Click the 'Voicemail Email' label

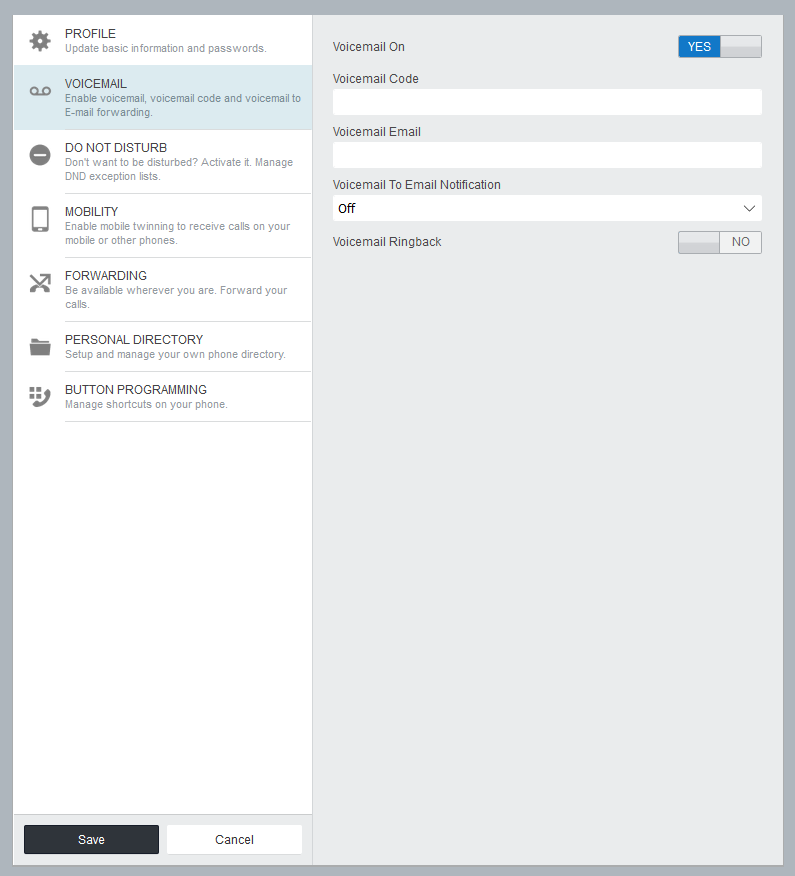377,132
